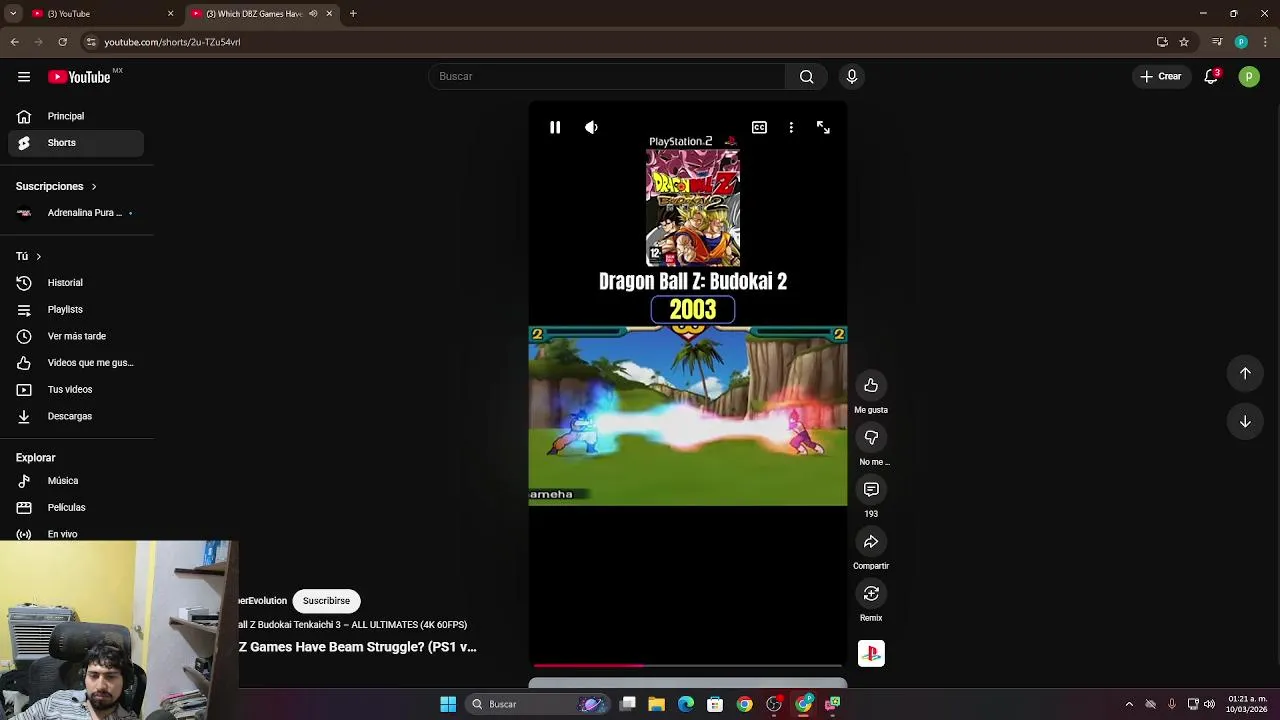Viewport: 1280px width, 720px height.
Task: Click the Suscribirse button
Action: click(x=326, y=600)
